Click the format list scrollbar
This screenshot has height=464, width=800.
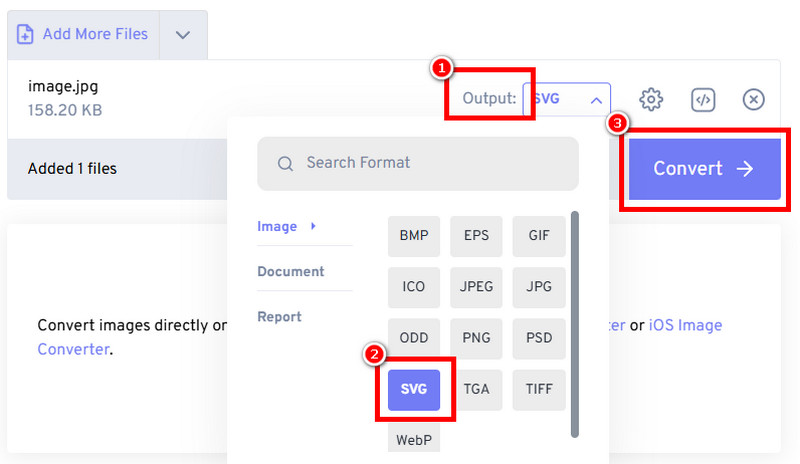pos(574,320)
